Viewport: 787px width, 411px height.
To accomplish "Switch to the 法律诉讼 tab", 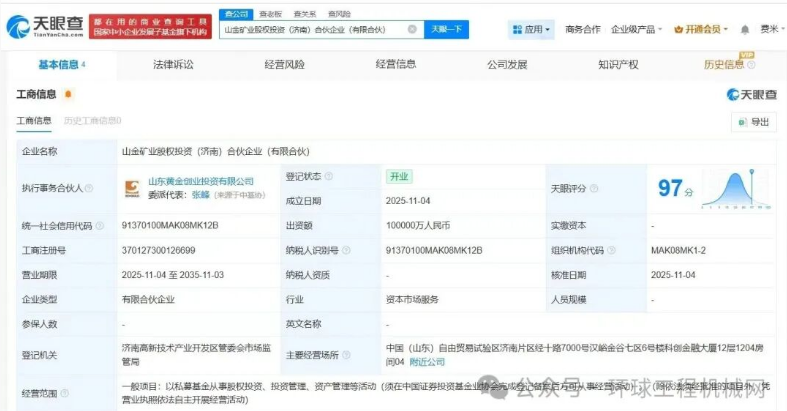I will [x=173, y=65].
